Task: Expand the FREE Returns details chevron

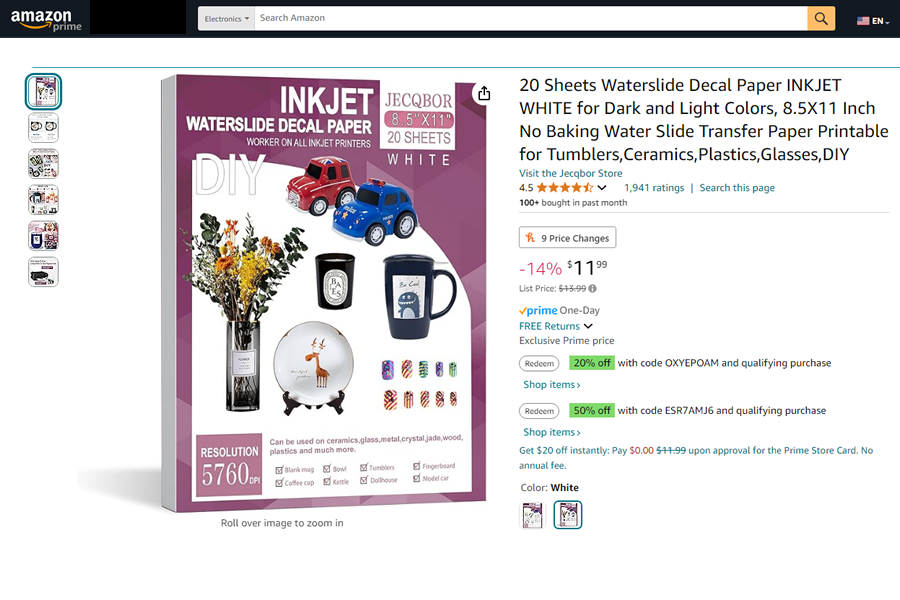Action: [x=588, y=326]
